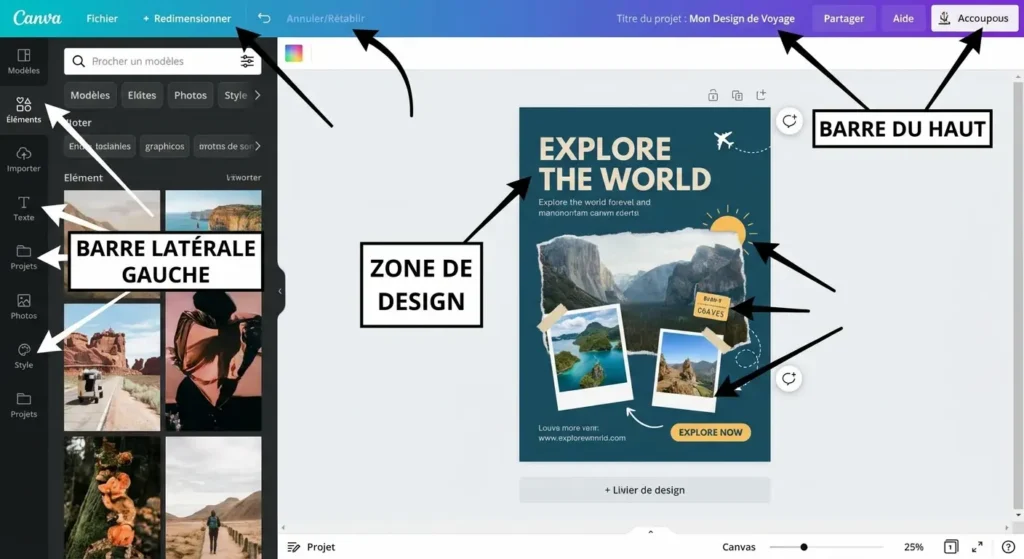The height and width of the screenshot is (559, 1024).
Task: Expand the pages panel up chevron
Action: tap(650, 532)
